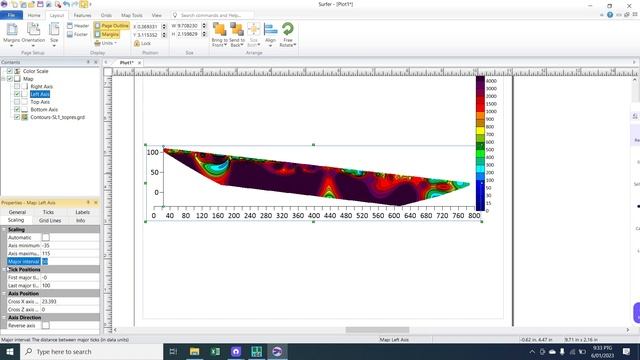The height and width of the screenshot is (360, 640).
Task: Click the horizontal scrollbar thumb
Action: 377,330
